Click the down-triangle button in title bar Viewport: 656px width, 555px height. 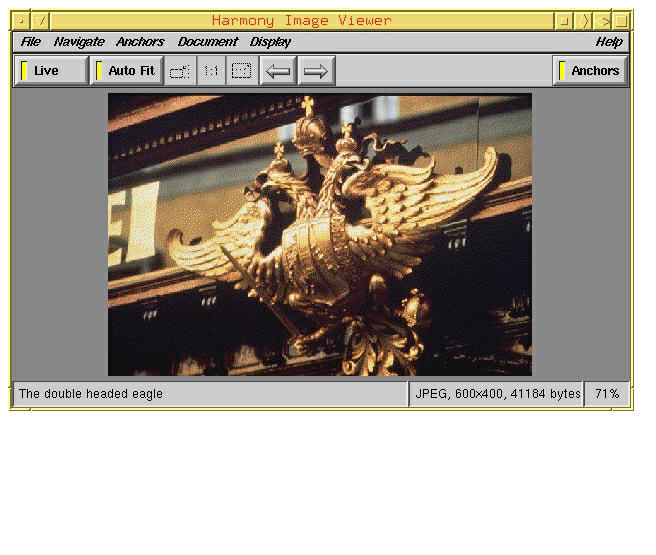point(41,20)
